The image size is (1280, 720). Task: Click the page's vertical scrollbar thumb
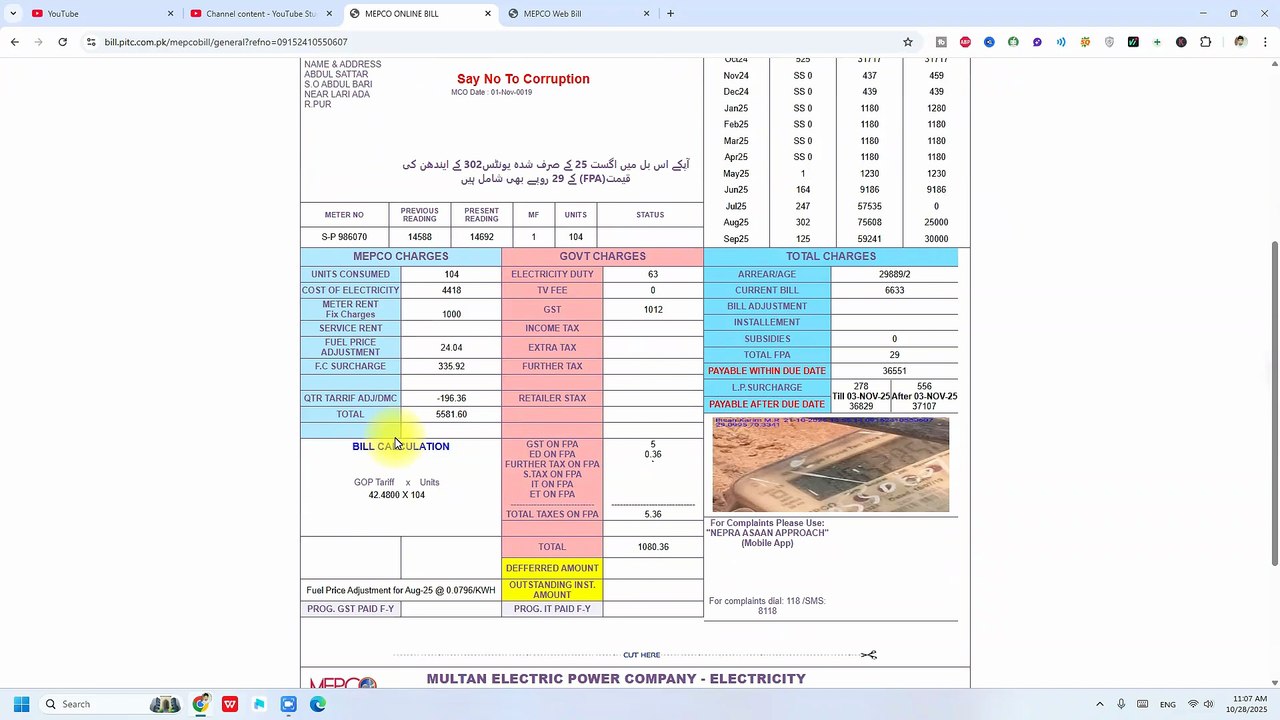point(1274,404)
